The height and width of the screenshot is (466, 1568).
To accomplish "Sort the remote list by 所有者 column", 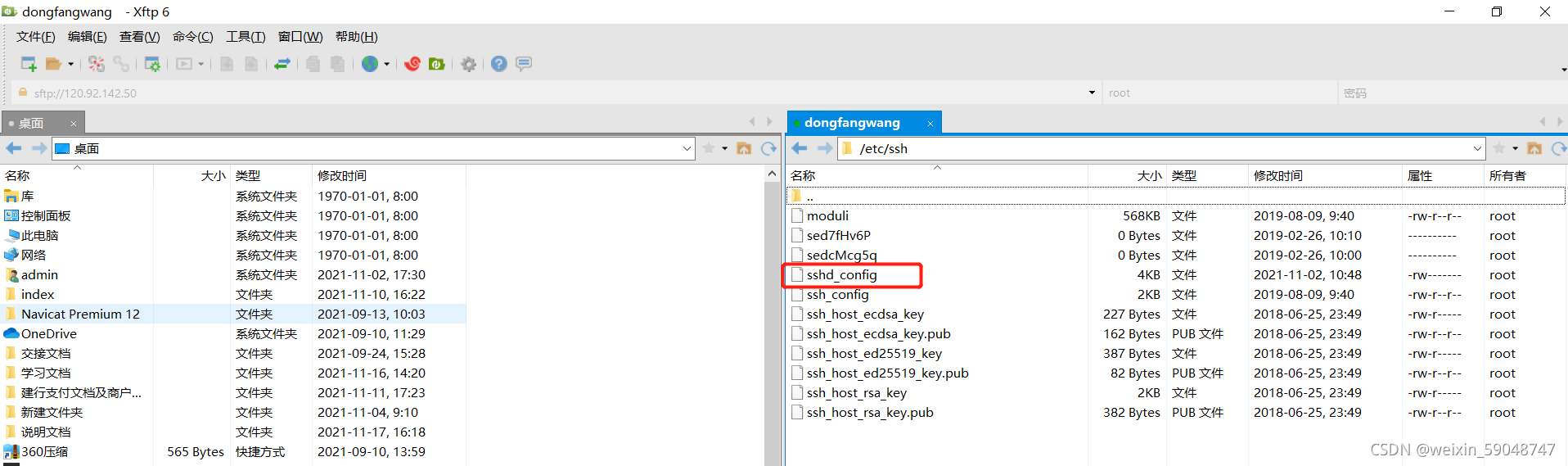I will coord(1525,175).
